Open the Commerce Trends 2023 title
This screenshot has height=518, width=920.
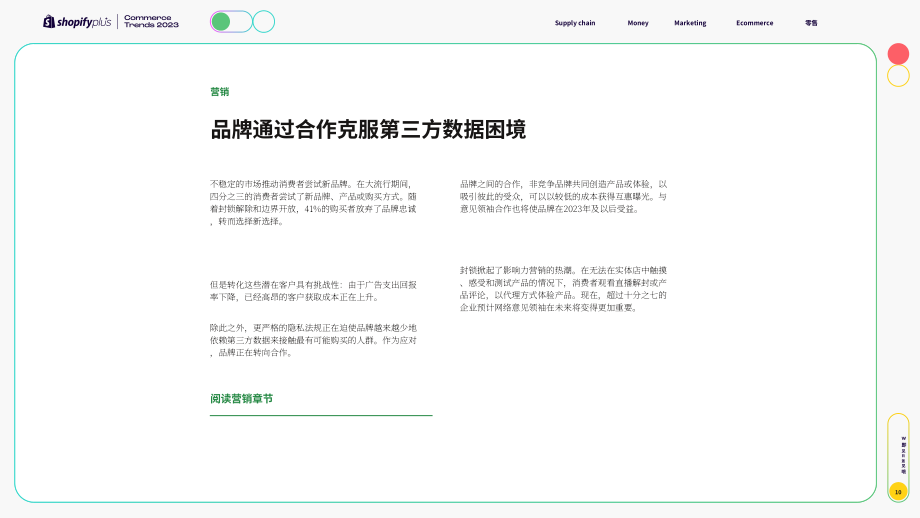(151, 22)
